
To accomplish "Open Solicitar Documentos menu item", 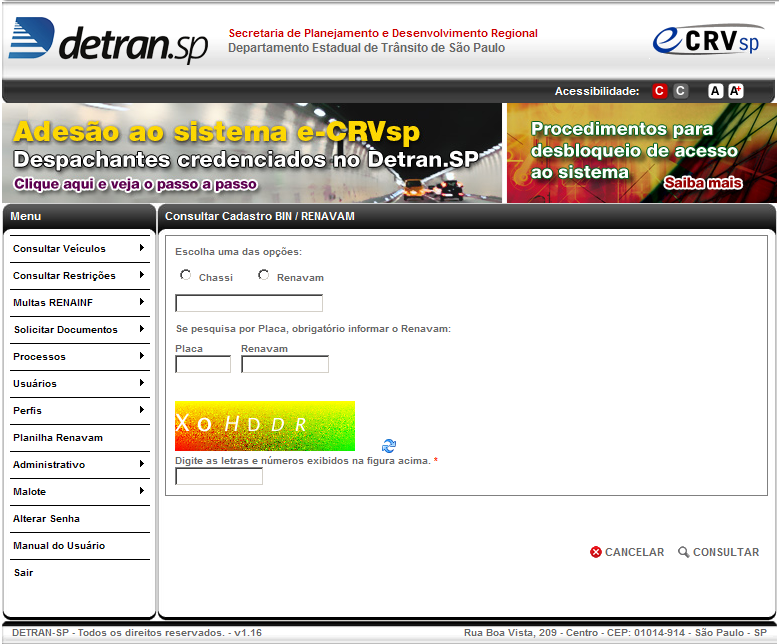I will coord(66,329).
